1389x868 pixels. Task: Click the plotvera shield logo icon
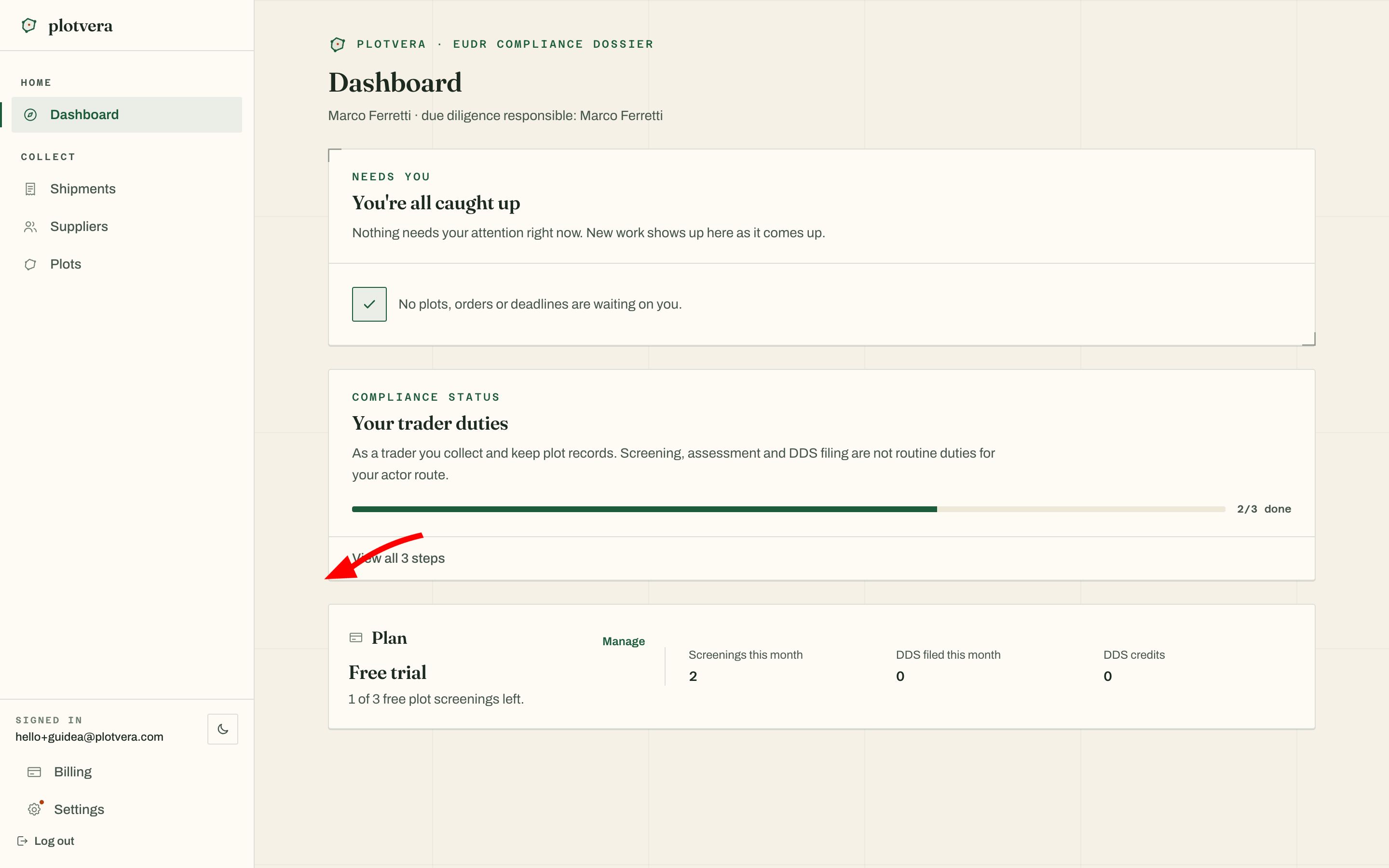point(29,25)
